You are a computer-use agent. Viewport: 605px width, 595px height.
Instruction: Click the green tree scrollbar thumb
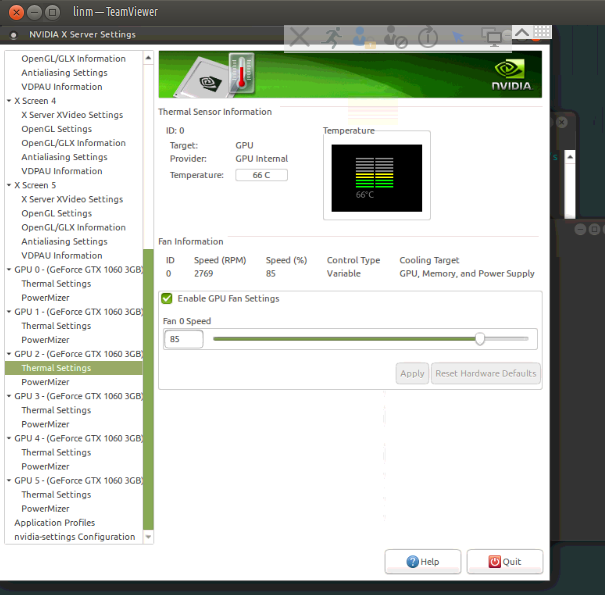coord(148,389)
